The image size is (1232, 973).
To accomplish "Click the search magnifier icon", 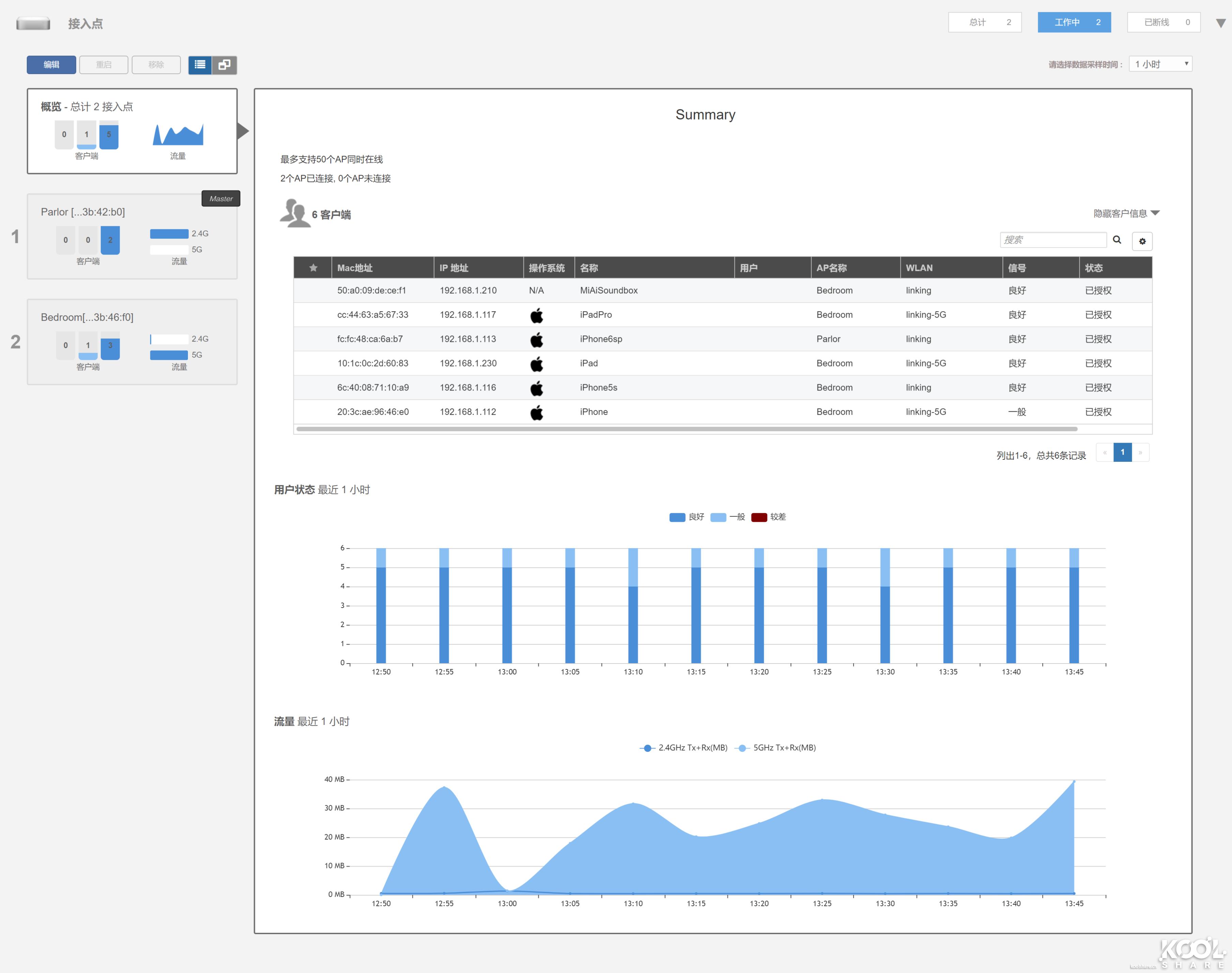I will pyautogui.click(x=1117, y=240).
